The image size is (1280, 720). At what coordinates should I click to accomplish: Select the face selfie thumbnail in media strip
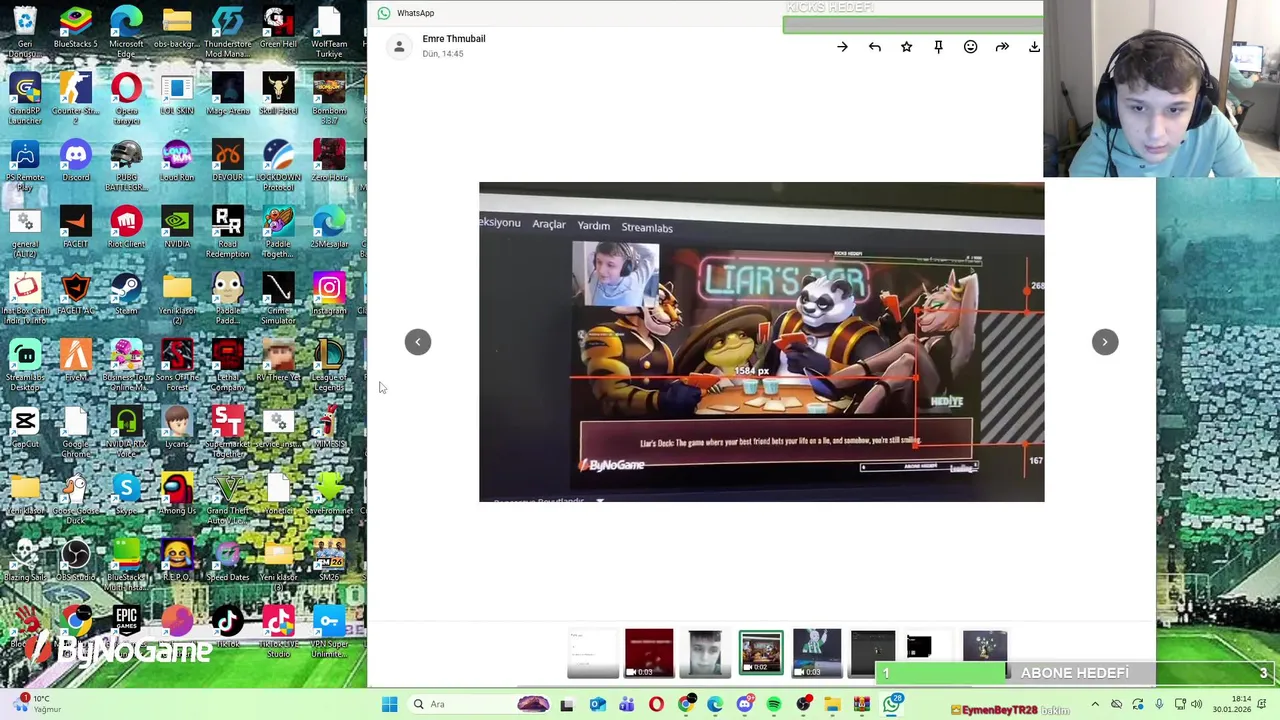(705, 653)
